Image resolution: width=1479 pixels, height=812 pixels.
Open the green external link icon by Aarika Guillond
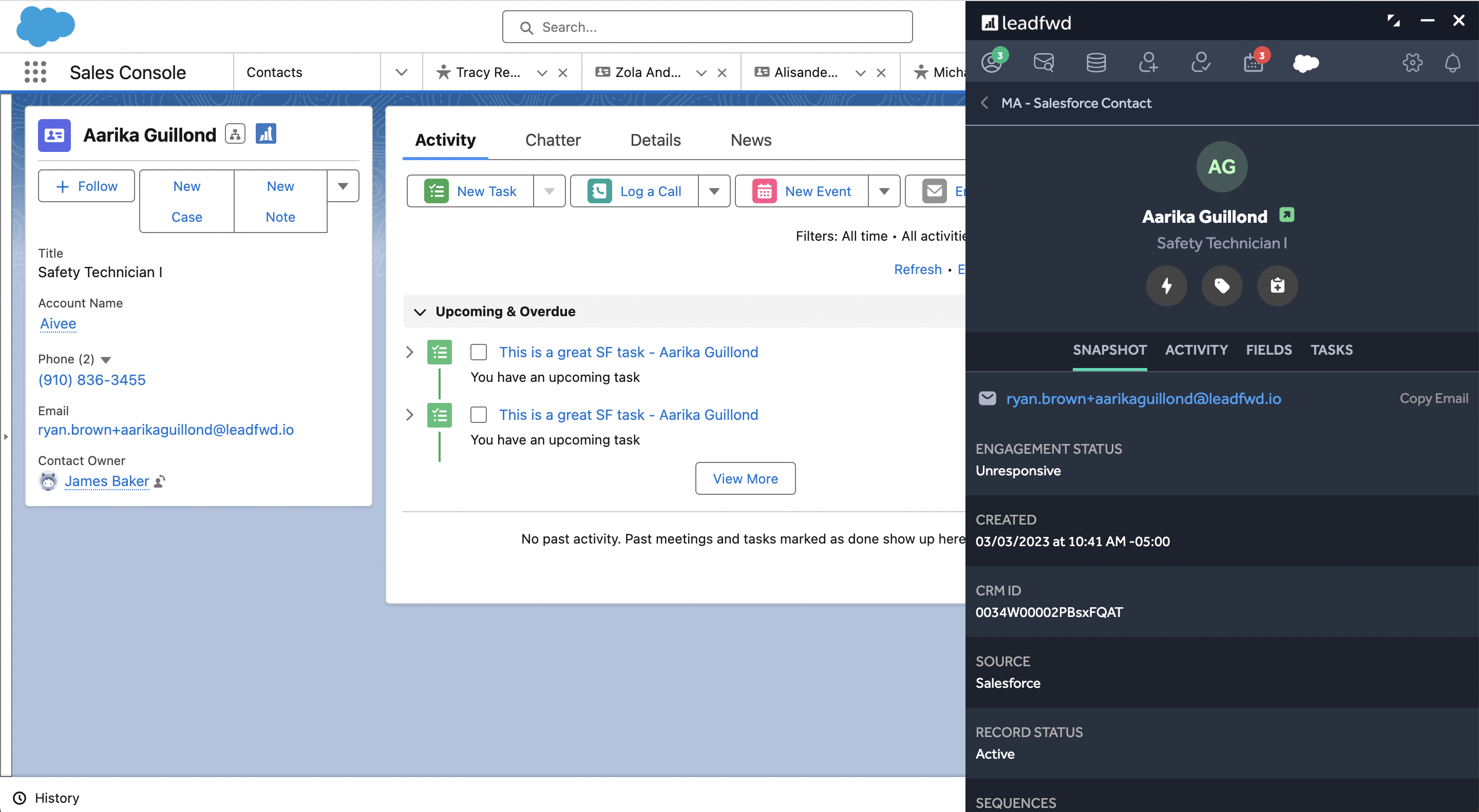click(x=1286, y=215)
